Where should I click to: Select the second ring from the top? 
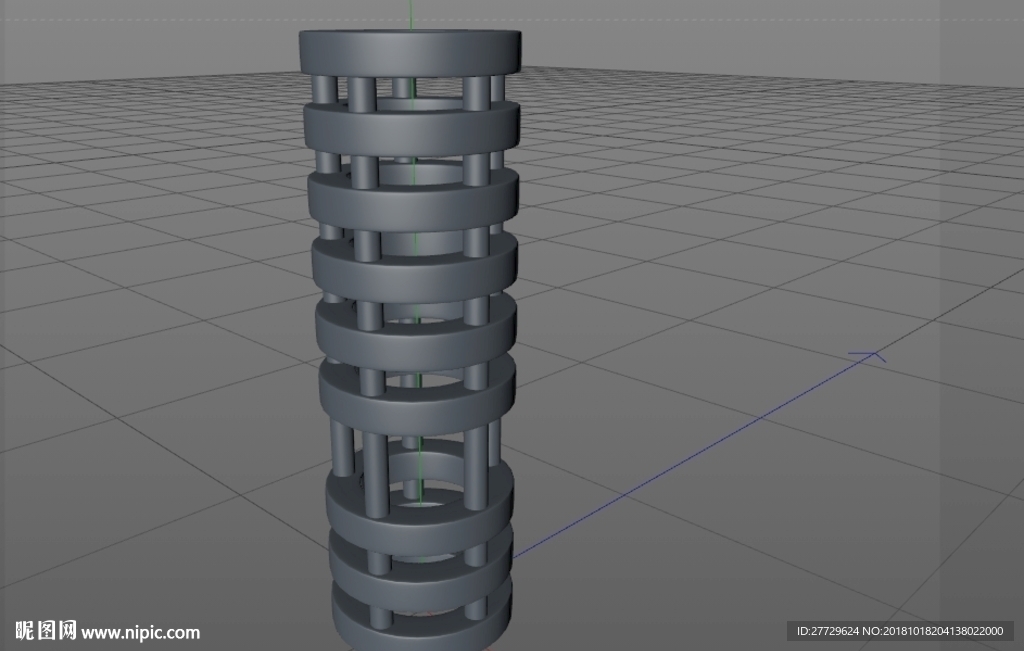[x=411, y=129]
